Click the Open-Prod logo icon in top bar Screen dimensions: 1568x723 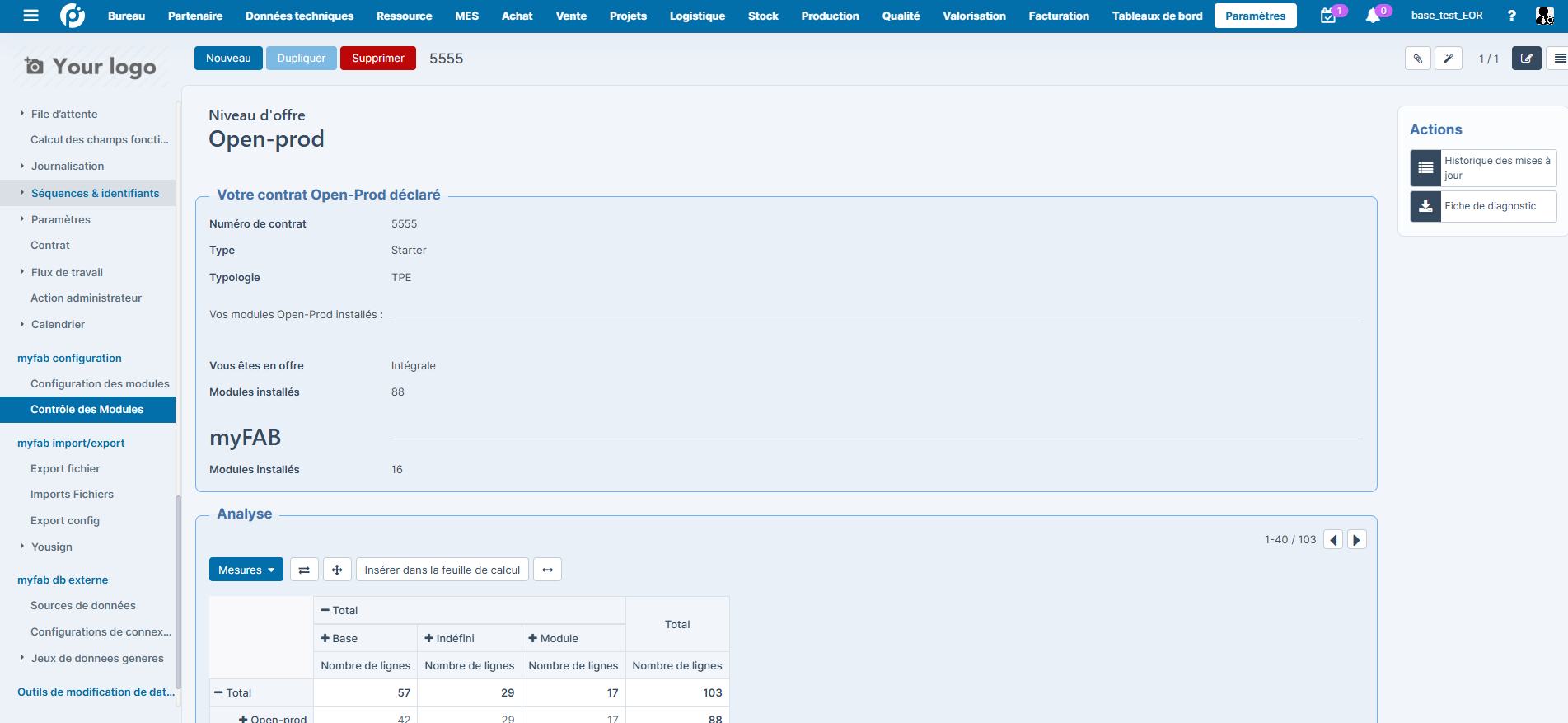point(73,16)
